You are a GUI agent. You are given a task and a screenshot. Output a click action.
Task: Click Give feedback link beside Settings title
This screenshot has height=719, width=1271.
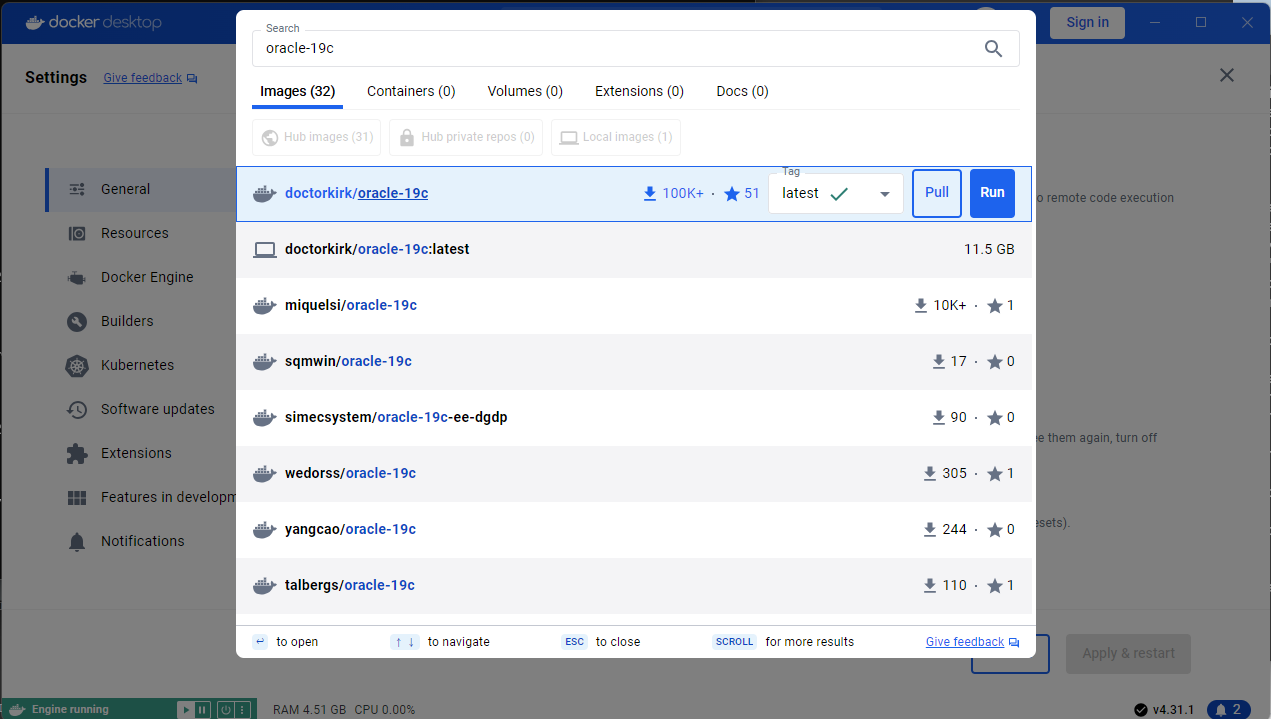point(143,77)
